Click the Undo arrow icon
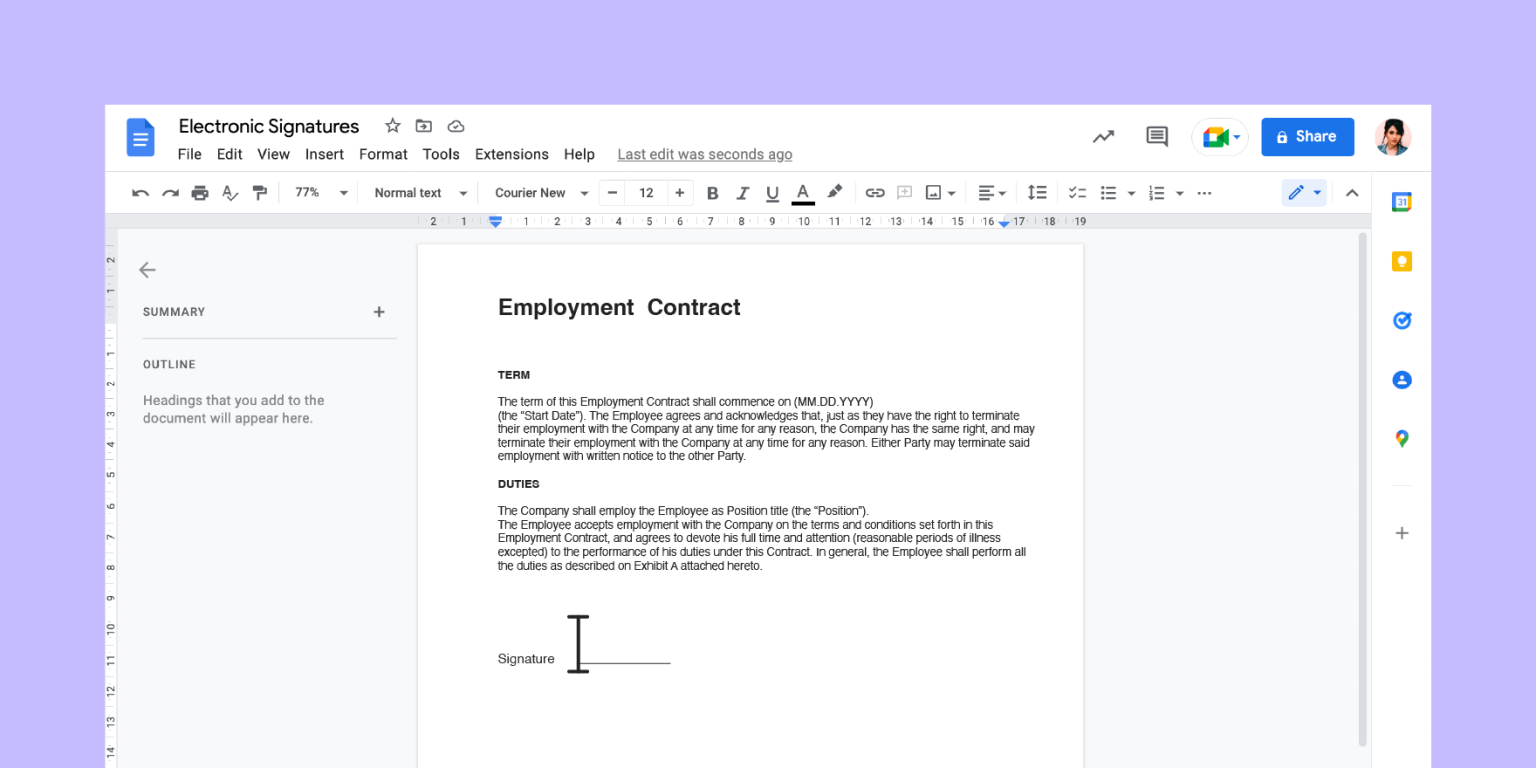The width and height of the screenshot is (1536, 768). tap(140, 193)
